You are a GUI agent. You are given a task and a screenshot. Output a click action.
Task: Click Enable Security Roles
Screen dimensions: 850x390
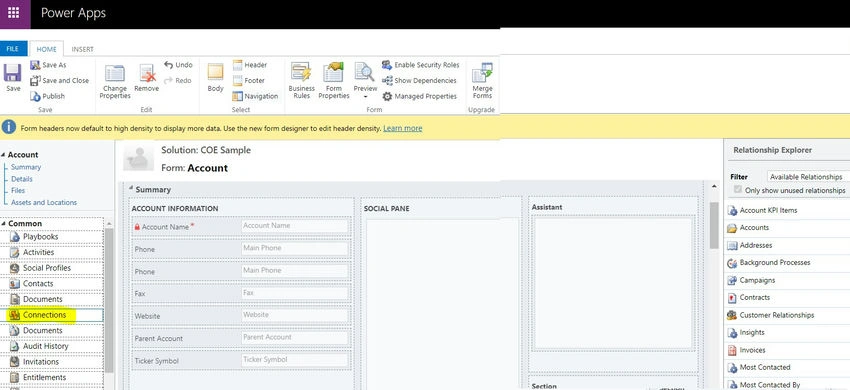[x=421, y=65]
